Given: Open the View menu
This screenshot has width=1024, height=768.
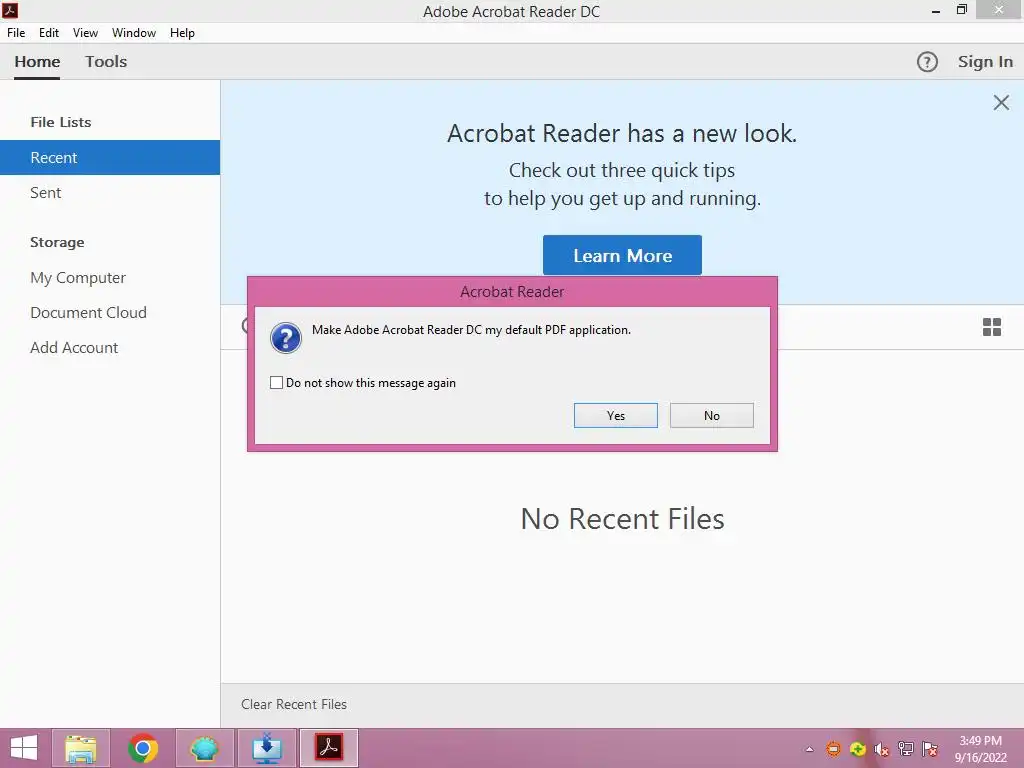Looking at the screenshot, I should pyautogui.click(x=85, y=33).
